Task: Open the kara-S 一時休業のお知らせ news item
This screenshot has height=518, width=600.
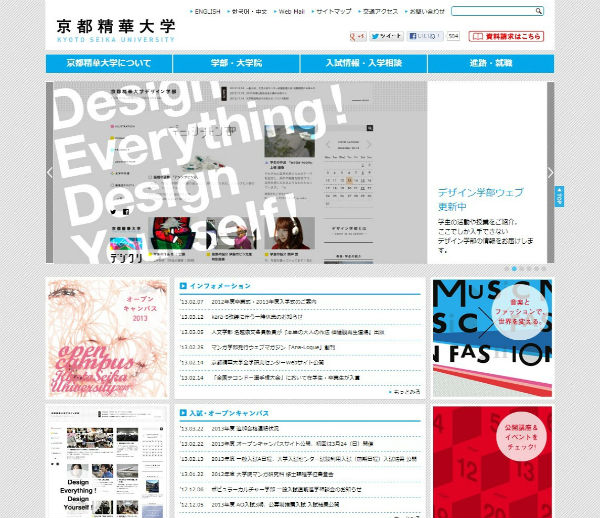Action: [x=257, y=317]
